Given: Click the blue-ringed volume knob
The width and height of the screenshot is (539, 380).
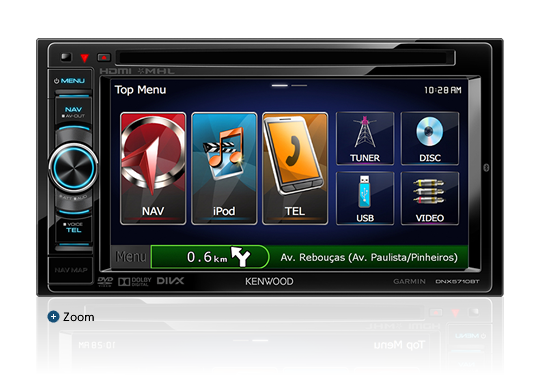Looking at the screenshot, I should (x=73, y=167).
